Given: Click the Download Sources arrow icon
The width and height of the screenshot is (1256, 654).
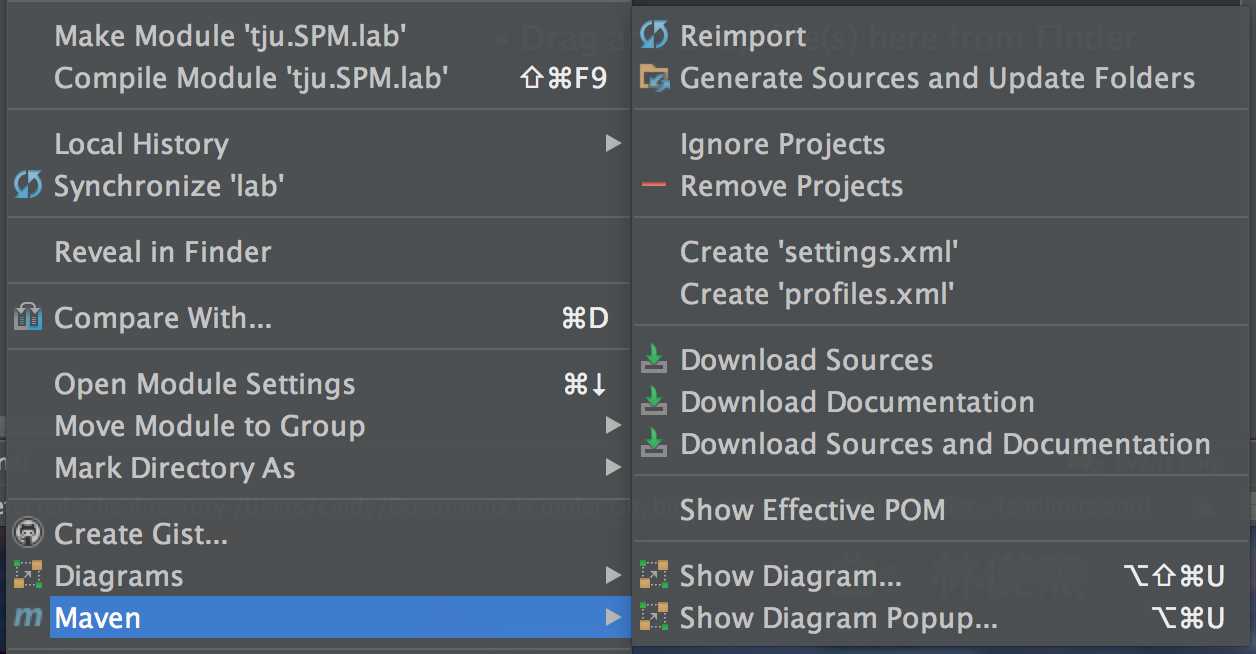Looking at the screenshot, I should (654, 360).
